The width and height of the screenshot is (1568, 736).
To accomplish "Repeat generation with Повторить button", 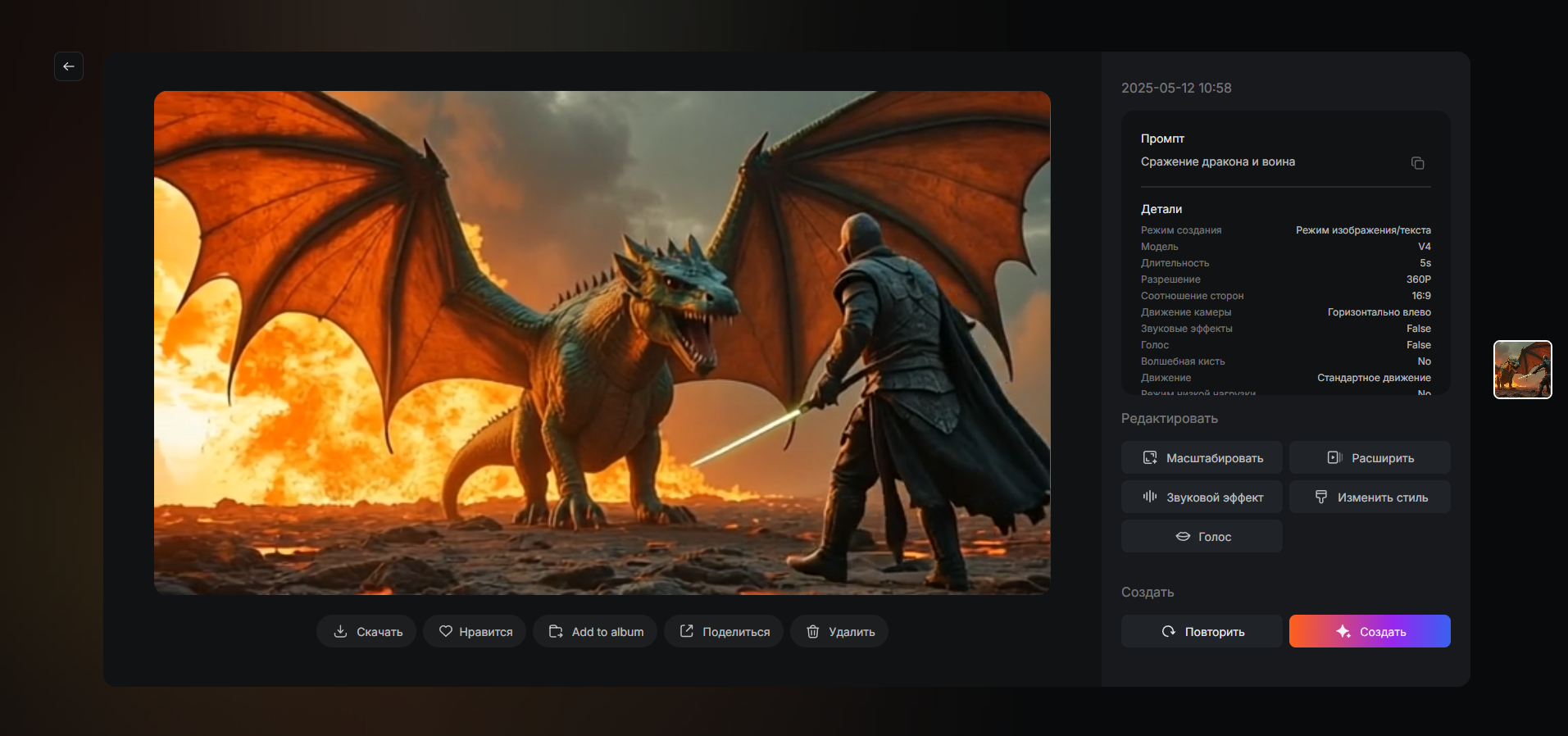I will pos(1202,631).
